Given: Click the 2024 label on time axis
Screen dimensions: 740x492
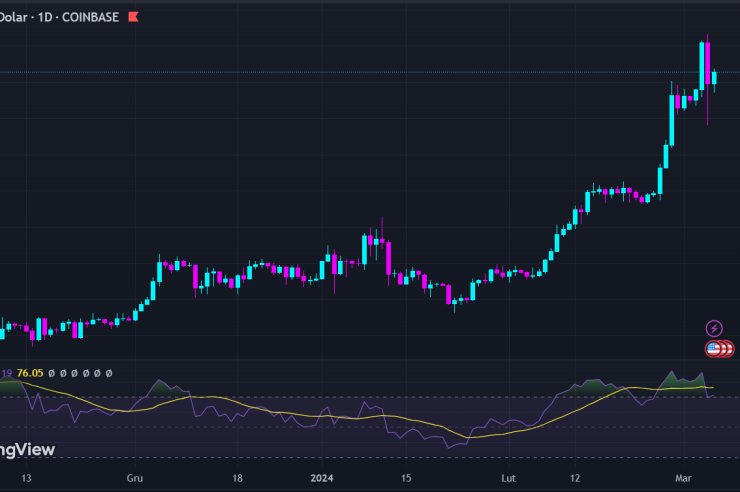Looking at the screenshot, I should (x=322, y=478).
